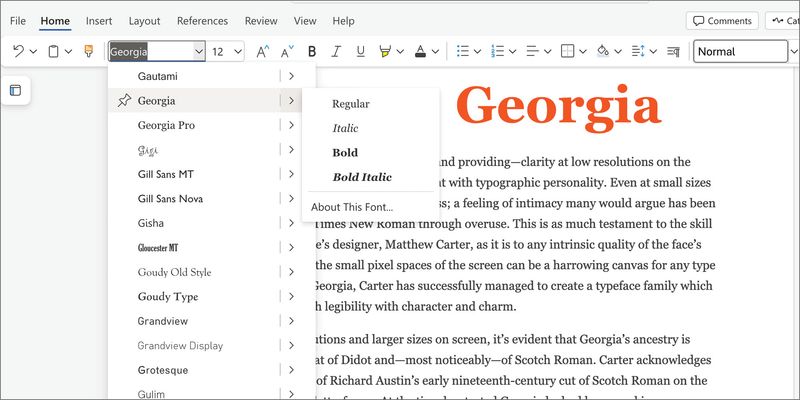Open the References ribbon tab

[x=202, y=20]
